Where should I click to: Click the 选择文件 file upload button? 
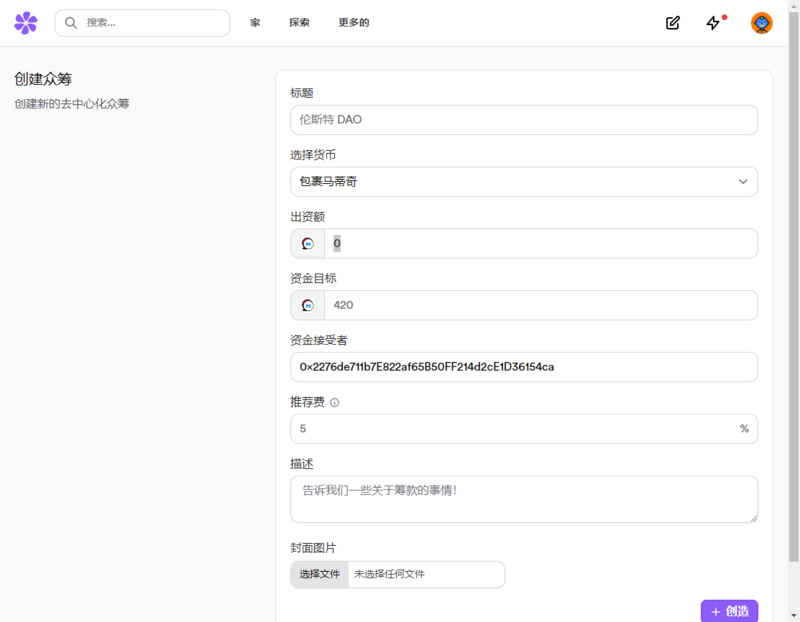tap(319, 574)
